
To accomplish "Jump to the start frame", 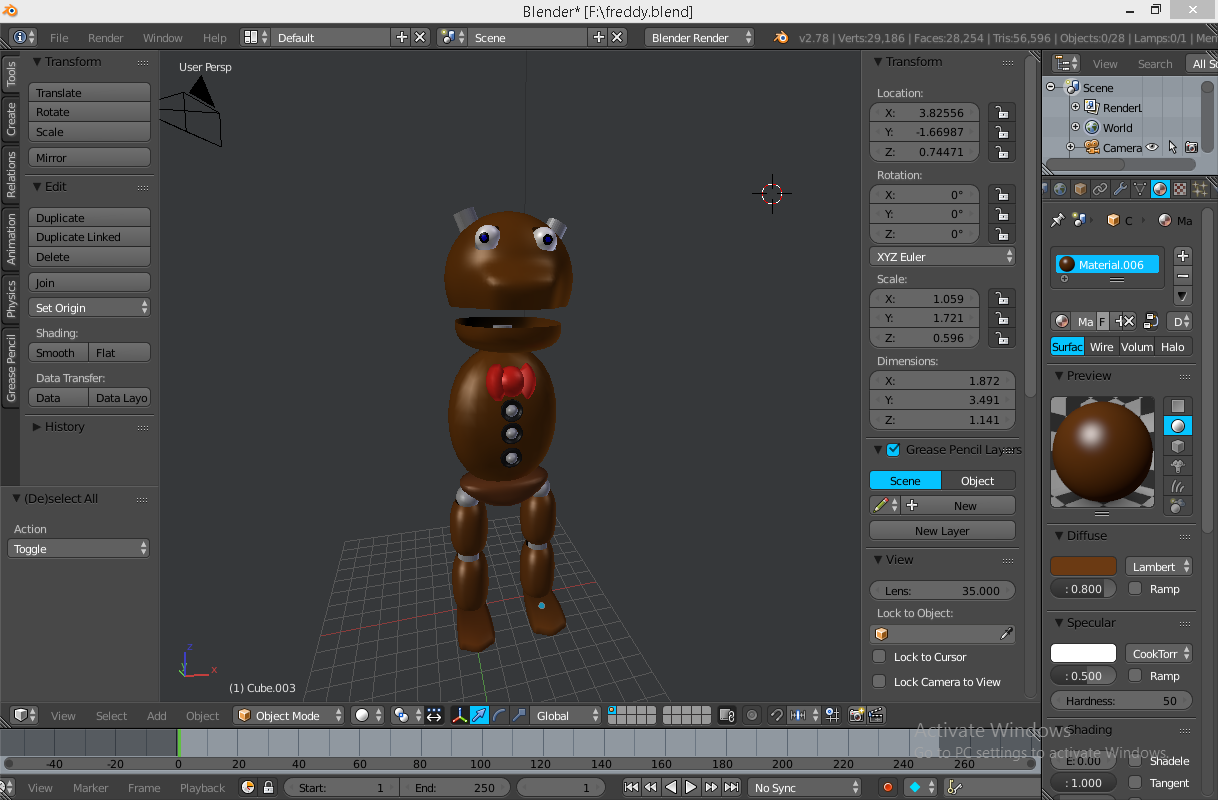I will pos(631,787).
